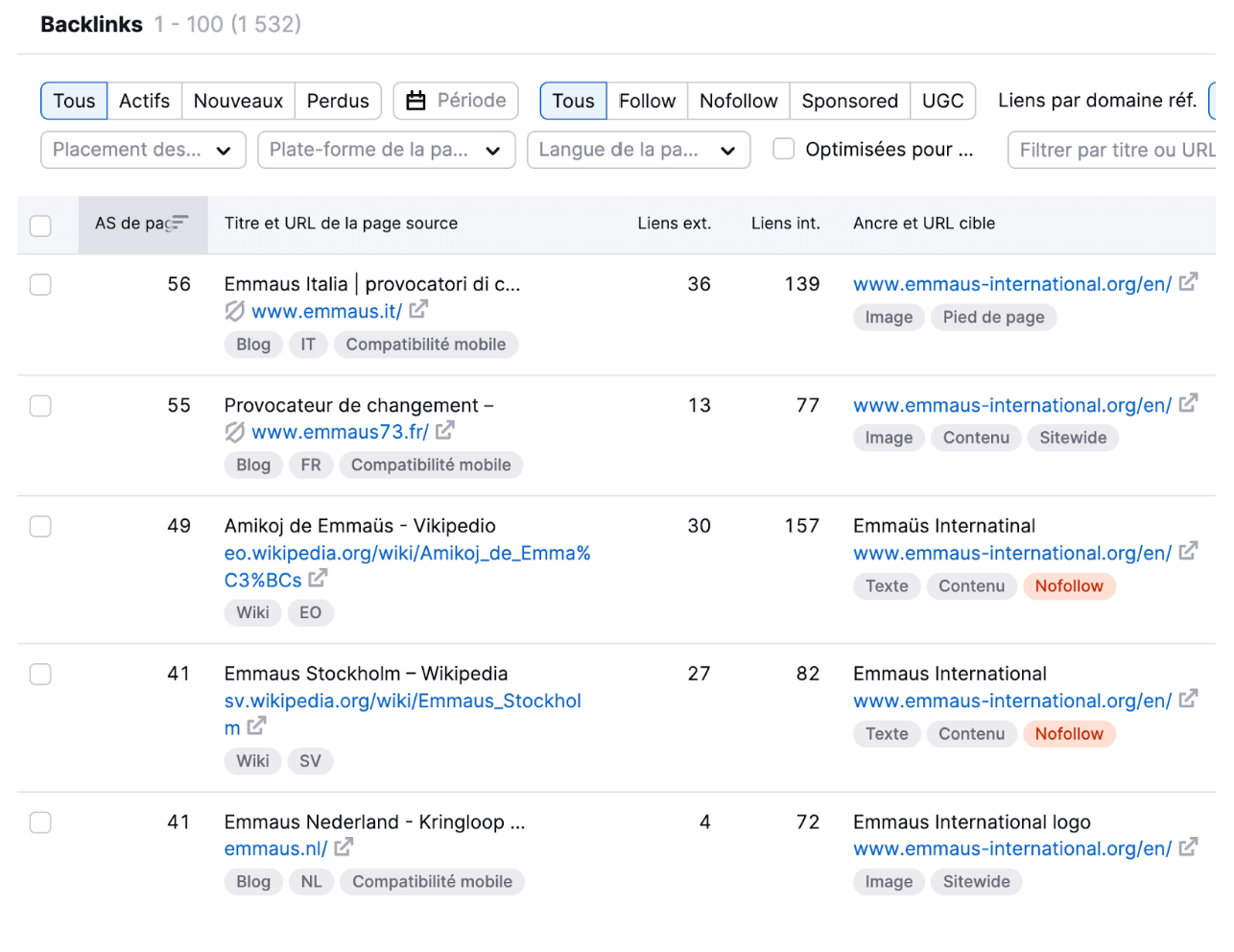This screenshot has width=1234, height=952.
Task: Expand the Plate-forme de la pa... dropdown
Action: tap(387, 150)
